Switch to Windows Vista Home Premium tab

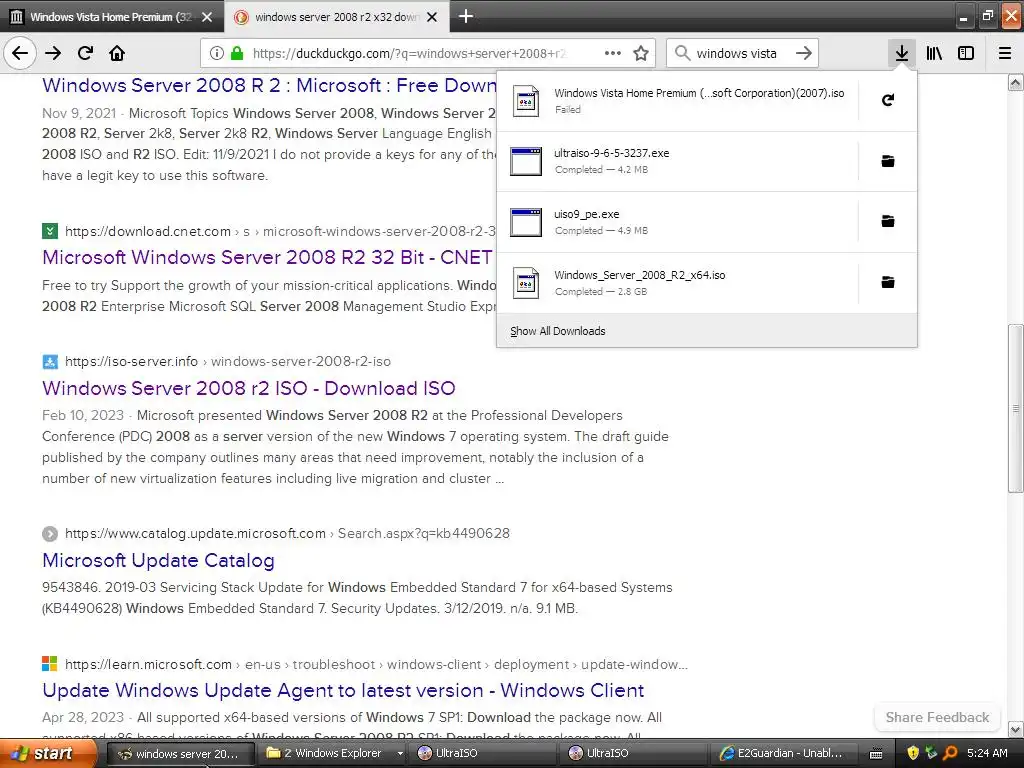coord(111,17)
